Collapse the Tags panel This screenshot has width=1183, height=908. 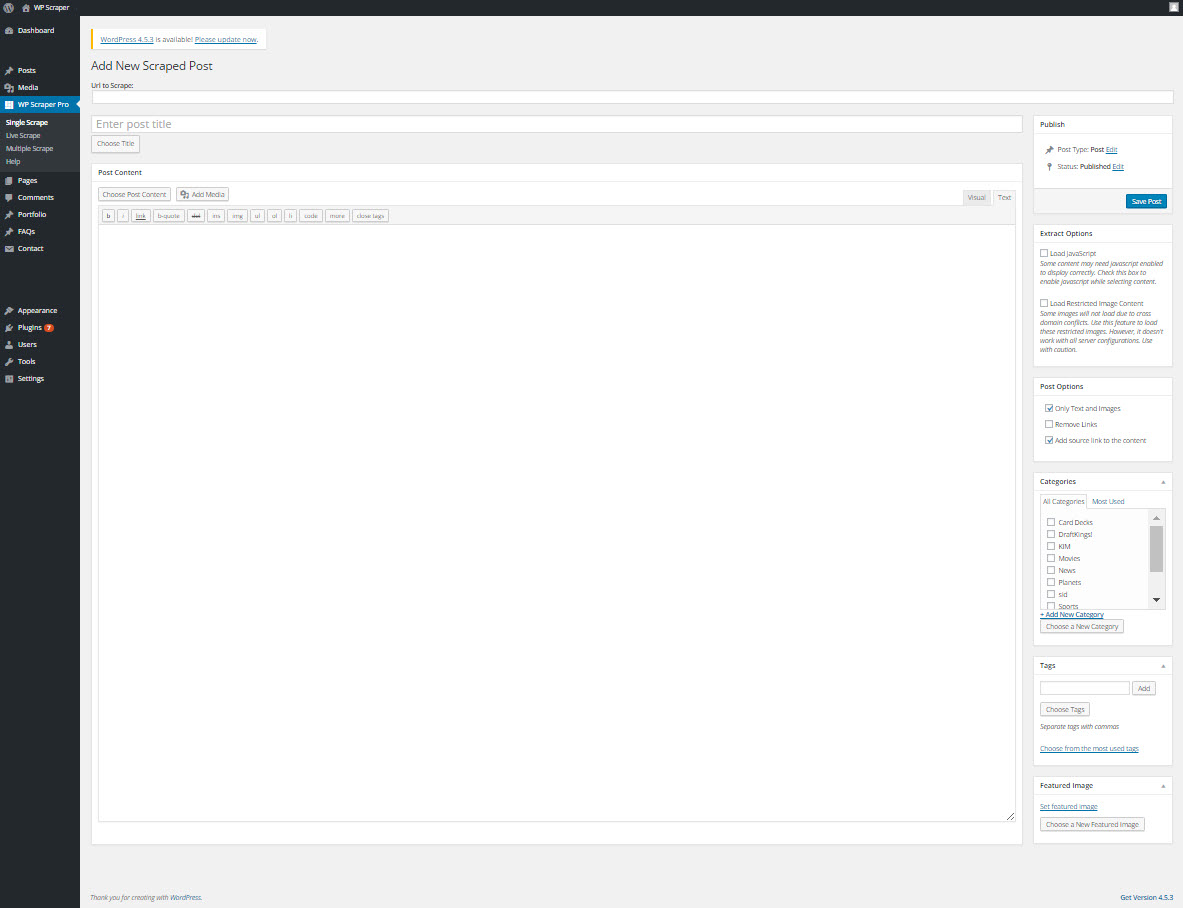click(x=1163, y=666)
